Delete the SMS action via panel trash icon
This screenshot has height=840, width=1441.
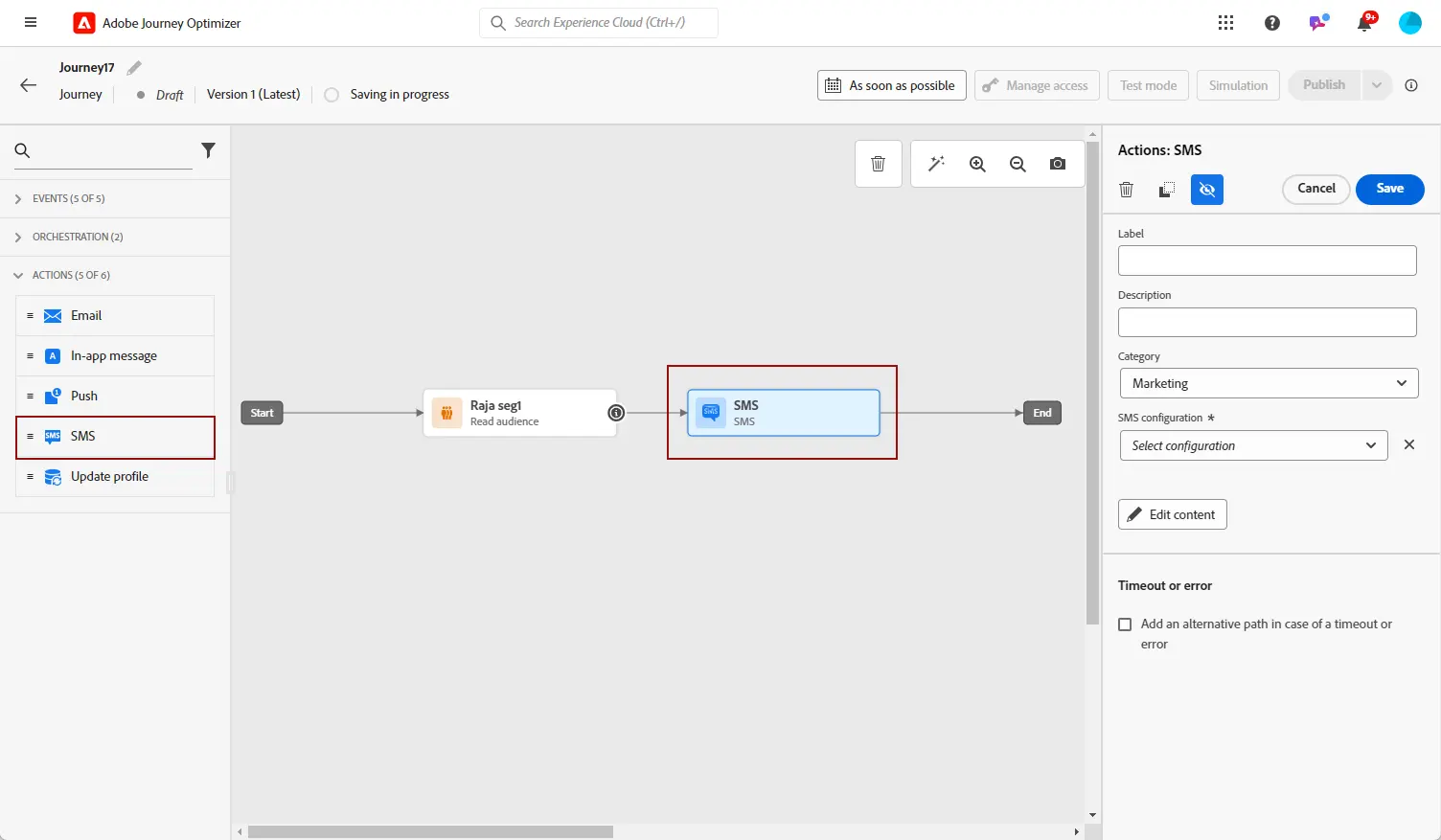click(1127, 190)
